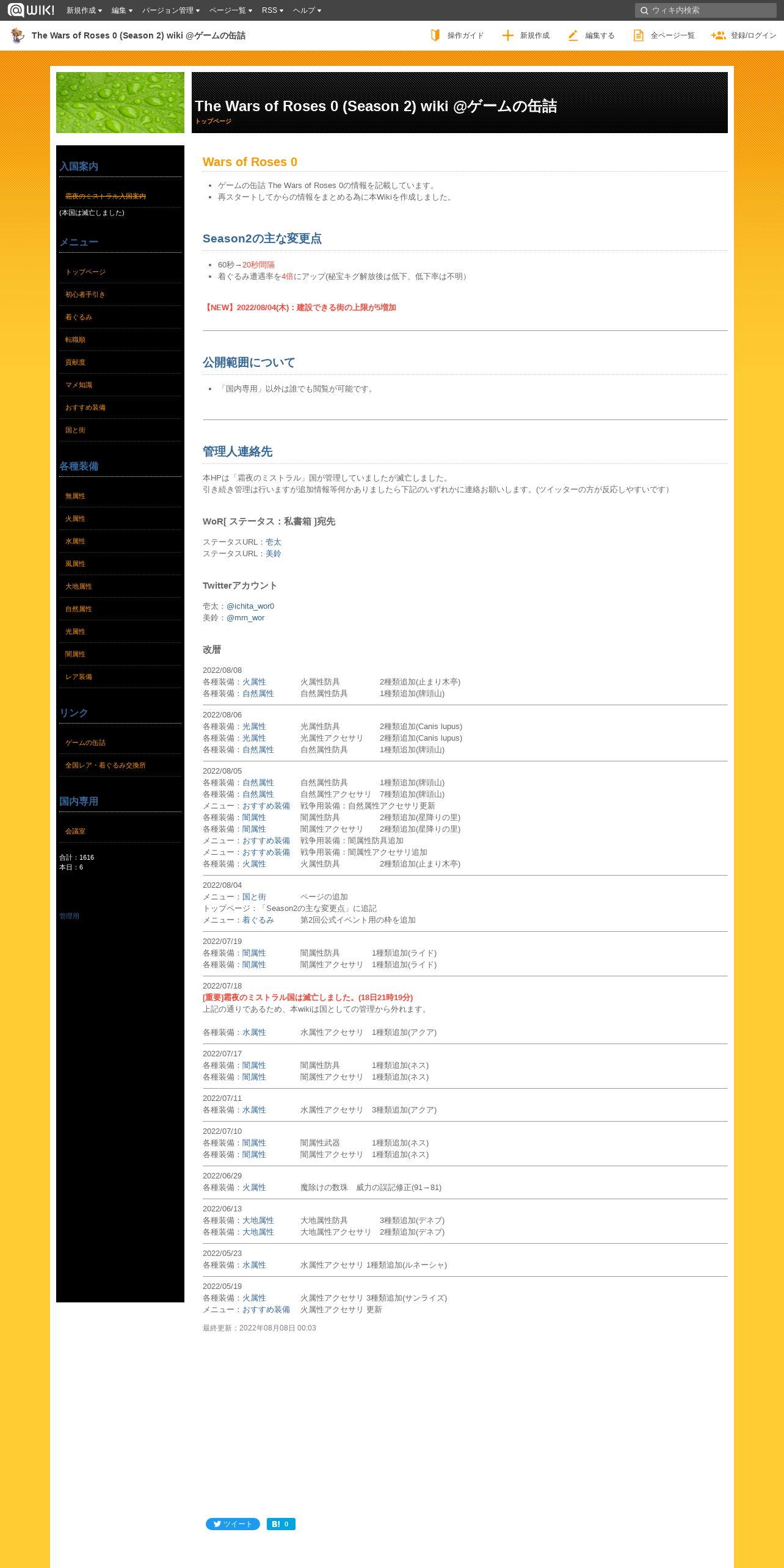Click the red 20秒間隔 text
Viewport: 784px width, 1568px height.
[x=258, y=265]
